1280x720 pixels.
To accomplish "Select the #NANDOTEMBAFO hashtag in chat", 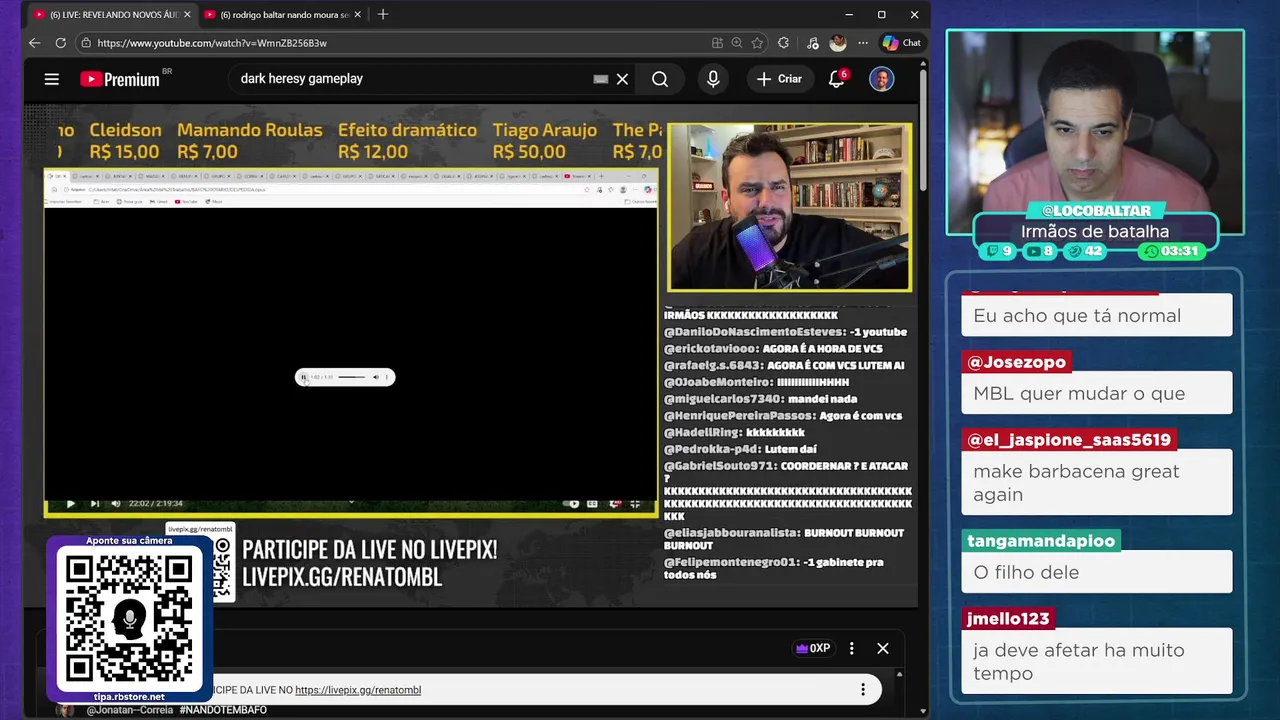I will 223,710.
